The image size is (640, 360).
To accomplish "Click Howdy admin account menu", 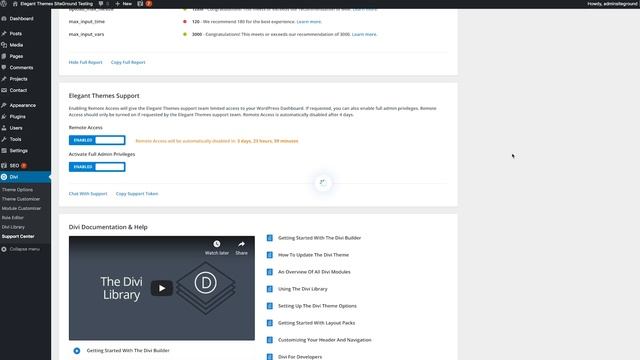I will pos(613,4).
